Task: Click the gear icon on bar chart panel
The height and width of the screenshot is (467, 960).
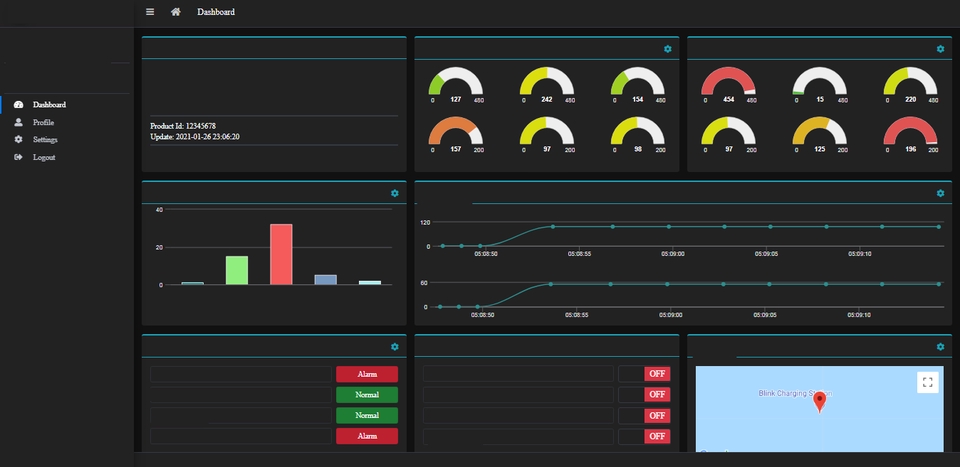Action: (395, 193)
